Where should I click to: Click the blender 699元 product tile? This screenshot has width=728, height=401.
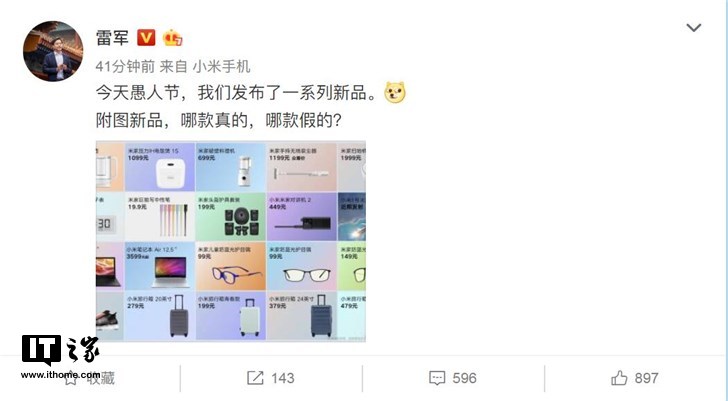click(231, 167)
